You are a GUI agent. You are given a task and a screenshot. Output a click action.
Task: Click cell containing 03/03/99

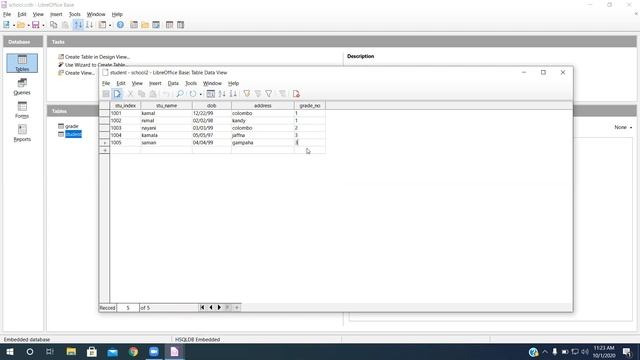pyautogui.click(x=212, y=128)
